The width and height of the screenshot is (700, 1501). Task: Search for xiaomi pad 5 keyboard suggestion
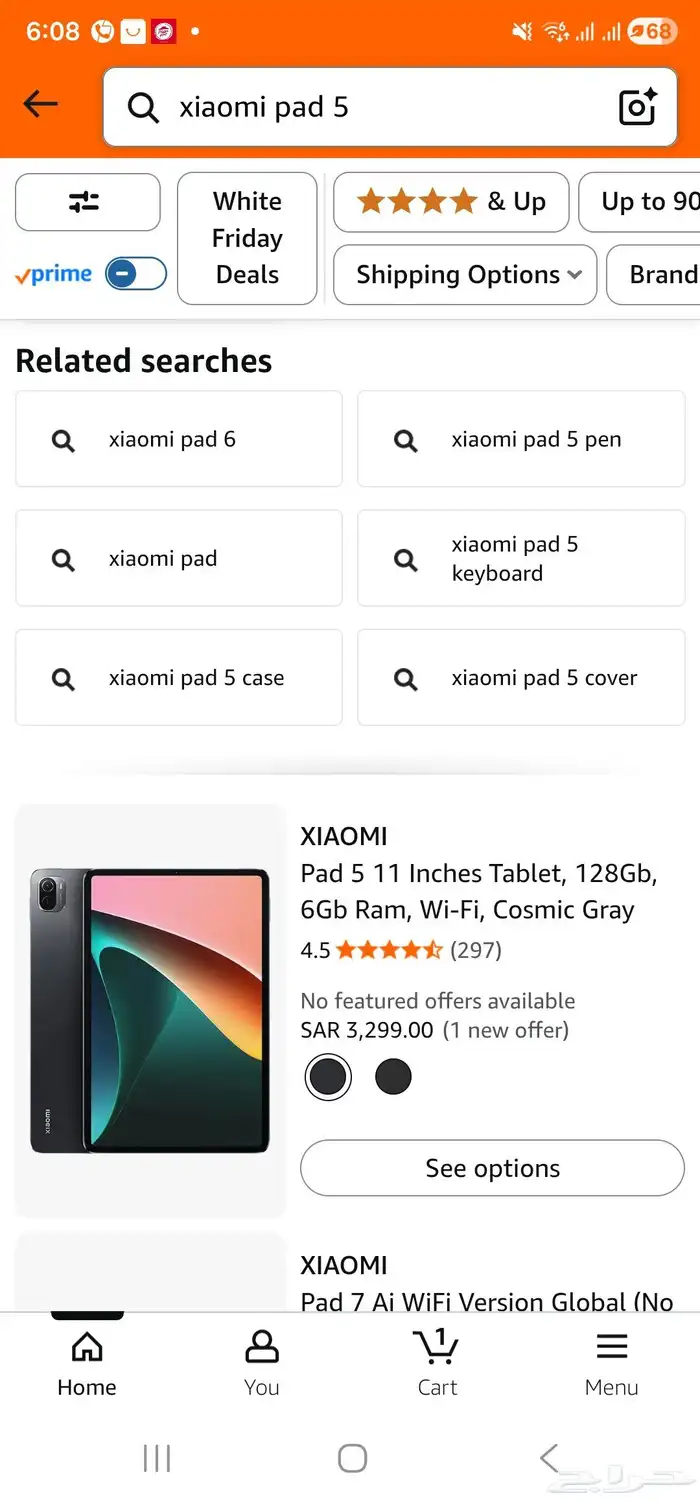click(x=521, y=558)
